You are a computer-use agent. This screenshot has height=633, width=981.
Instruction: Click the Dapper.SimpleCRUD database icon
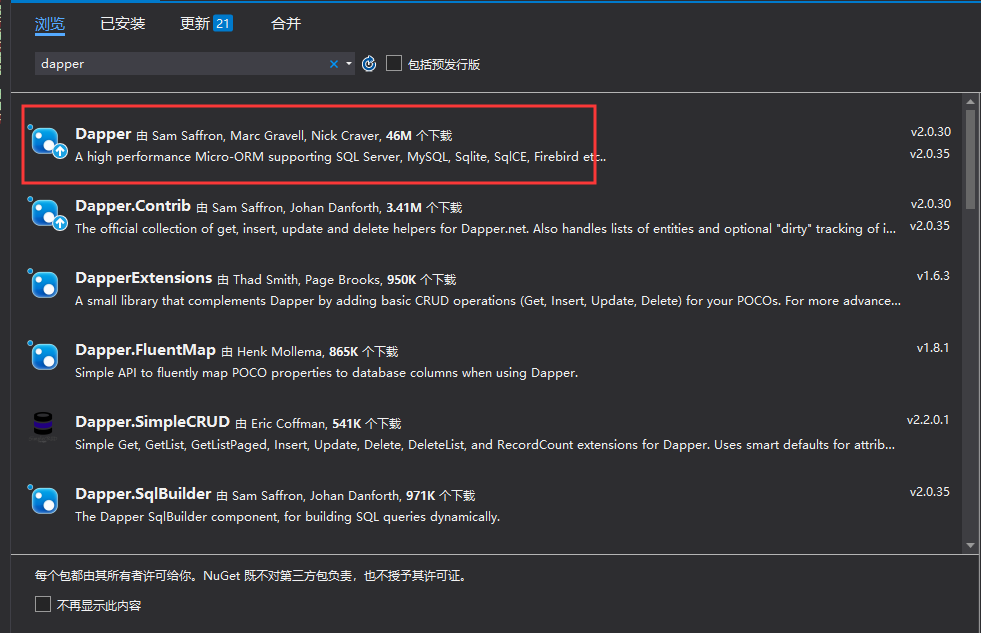(x=43, y=425)
